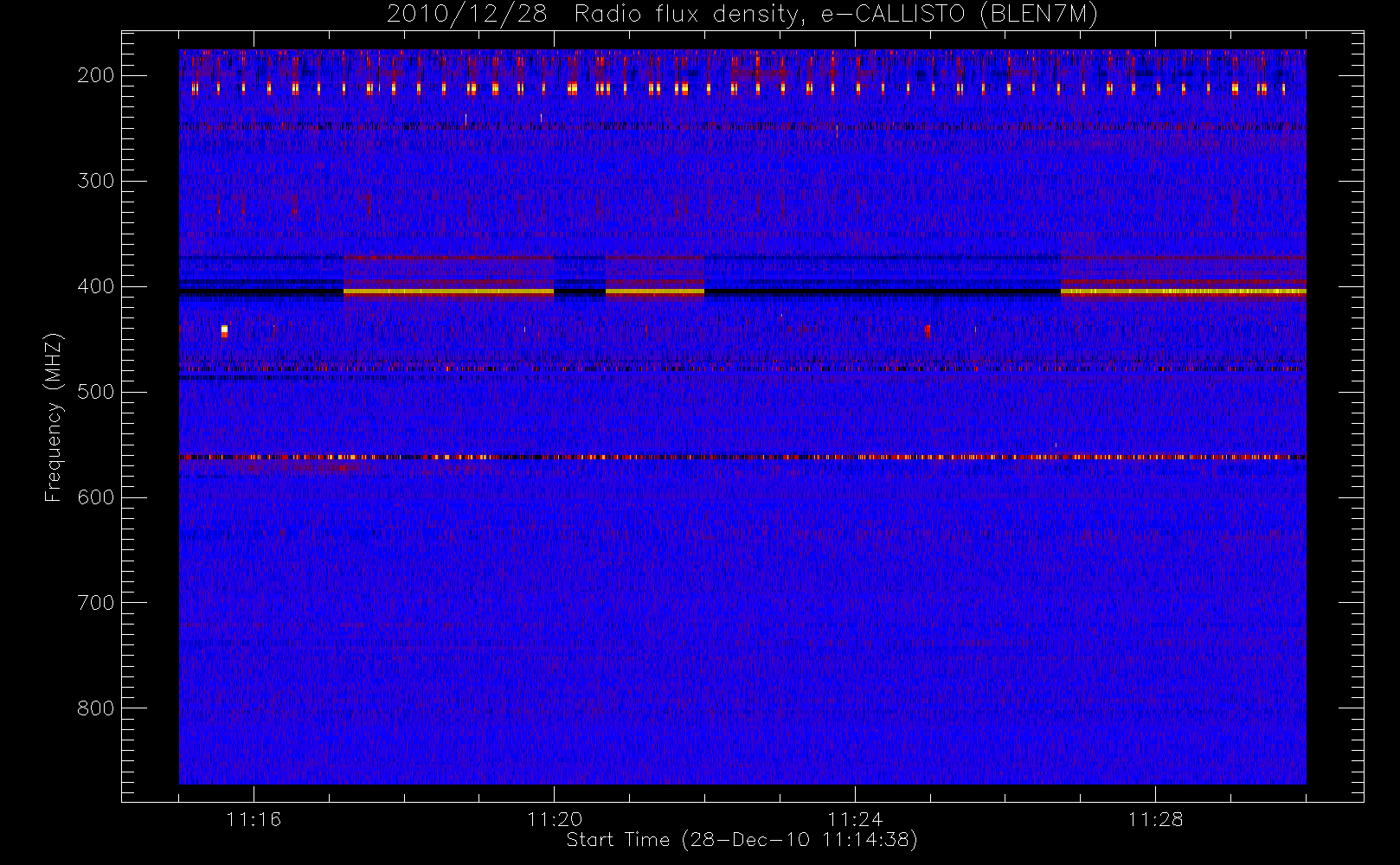Image resolution: width=1400 pixels, height=865 pixels.
Task: Click the 600 frequency tick label
Action: click(x=95, y=497)
